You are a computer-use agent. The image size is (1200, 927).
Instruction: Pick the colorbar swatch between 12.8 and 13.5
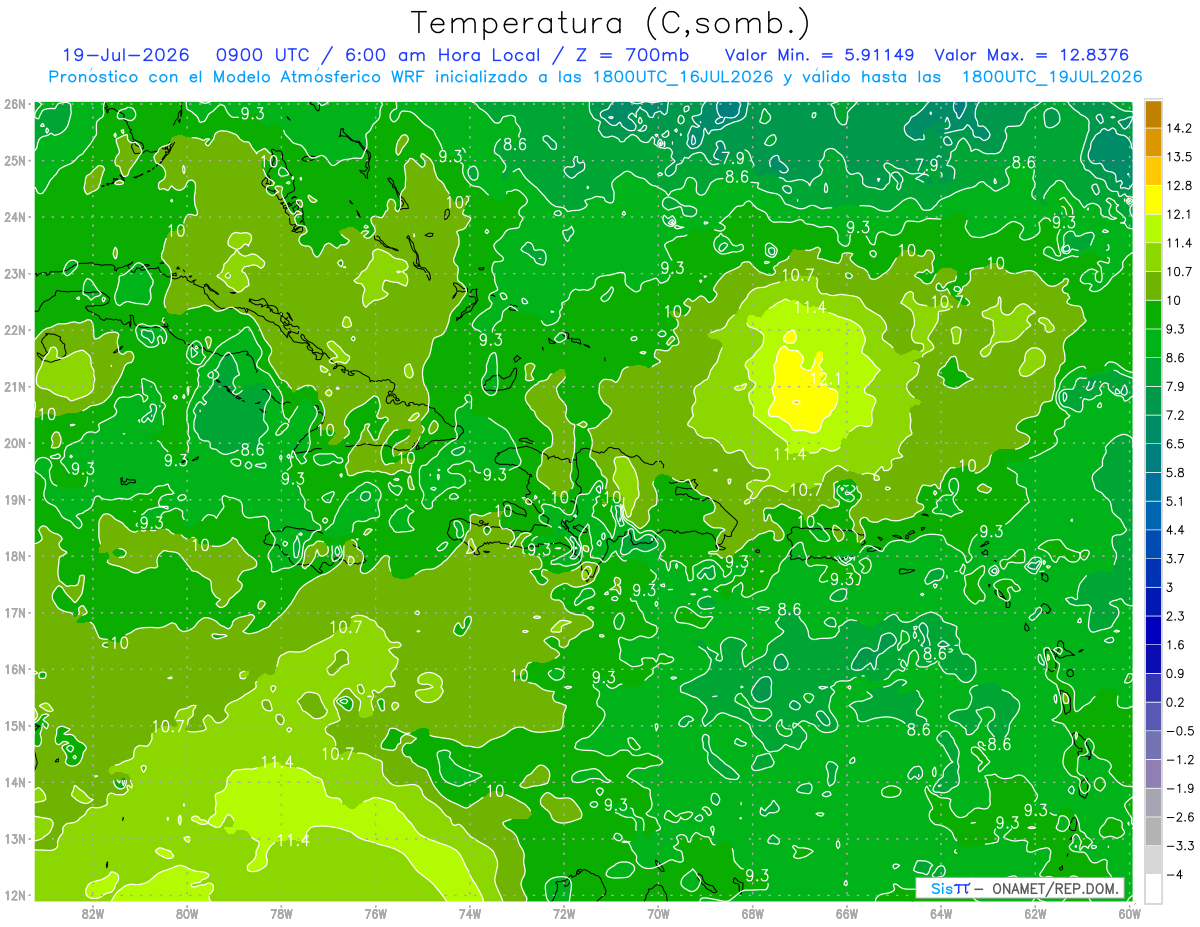pyautogui.click(x=1153, y=171)
